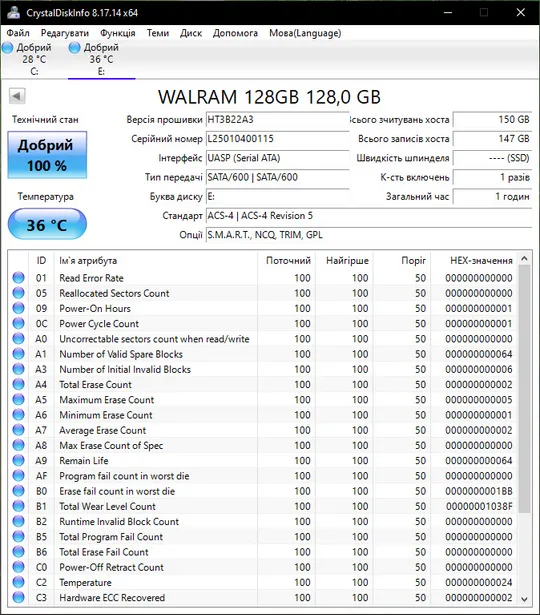Viewport: 540px width, 615px height.
Task: Click the status orb for Program fail count
Action: [18, 476]
